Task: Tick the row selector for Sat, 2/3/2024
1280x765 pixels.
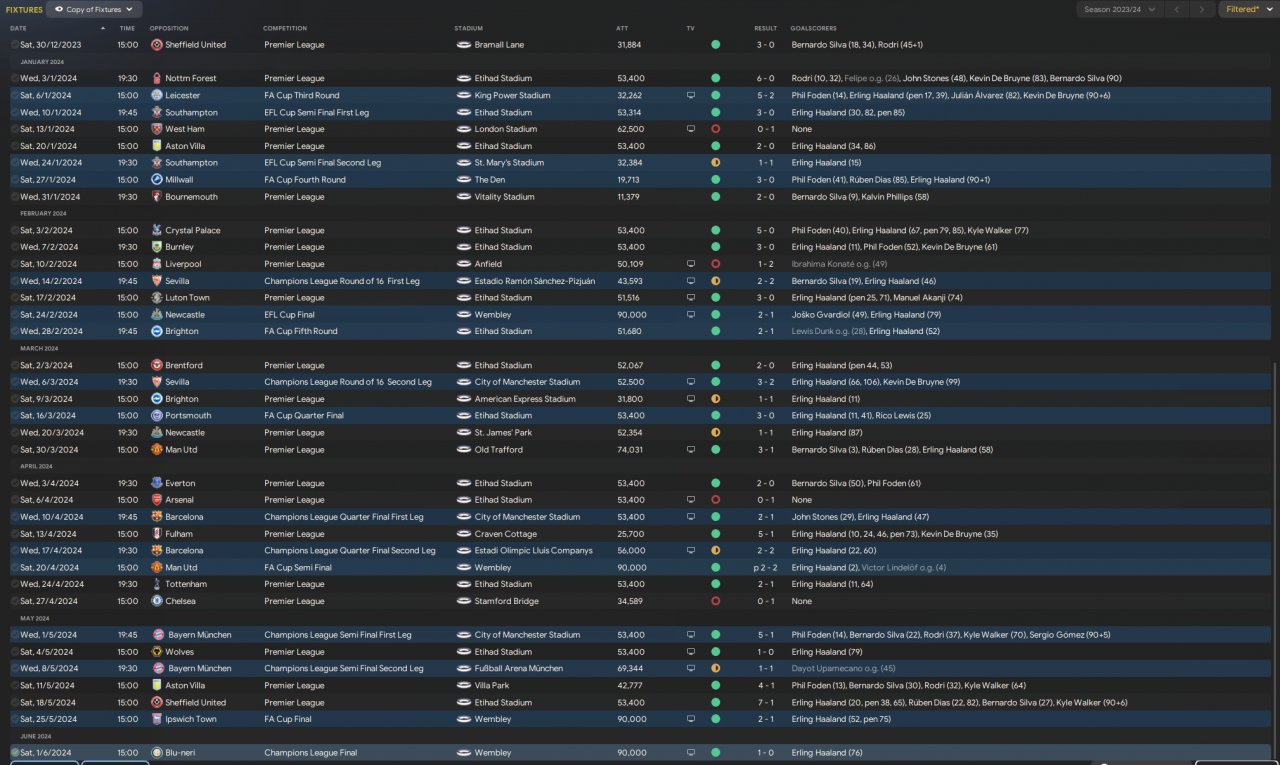Action: click(15, 365)
